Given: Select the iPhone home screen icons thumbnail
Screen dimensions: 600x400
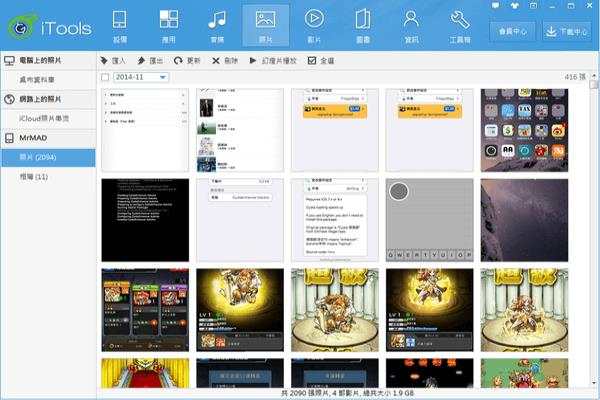Looking at the screenshot, I should point(524,130).
